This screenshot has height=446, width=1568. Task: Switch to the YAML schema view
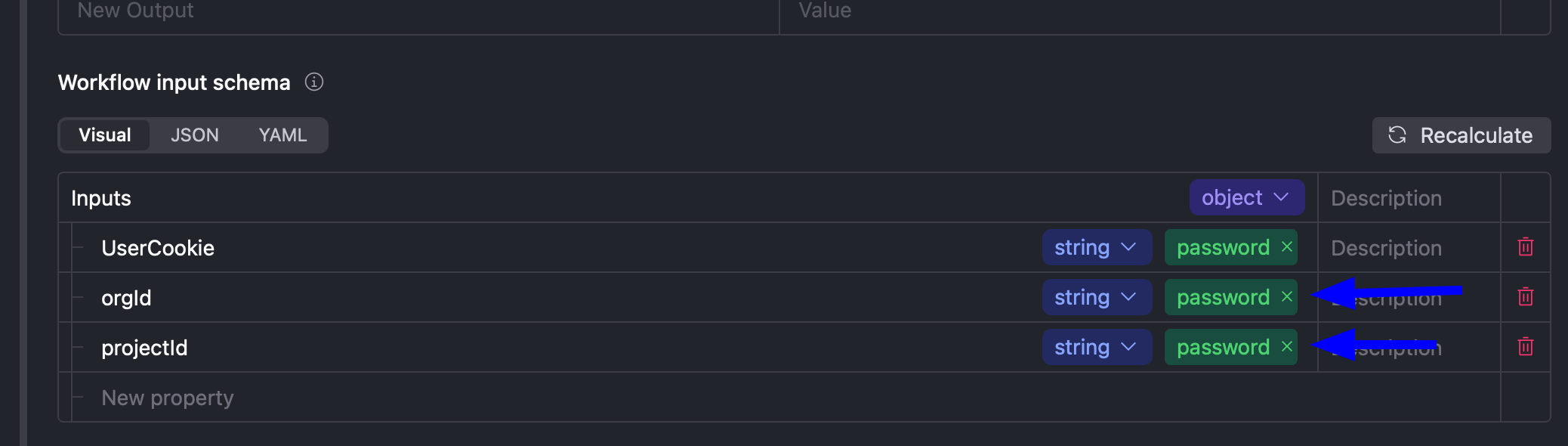coord(282,135)
